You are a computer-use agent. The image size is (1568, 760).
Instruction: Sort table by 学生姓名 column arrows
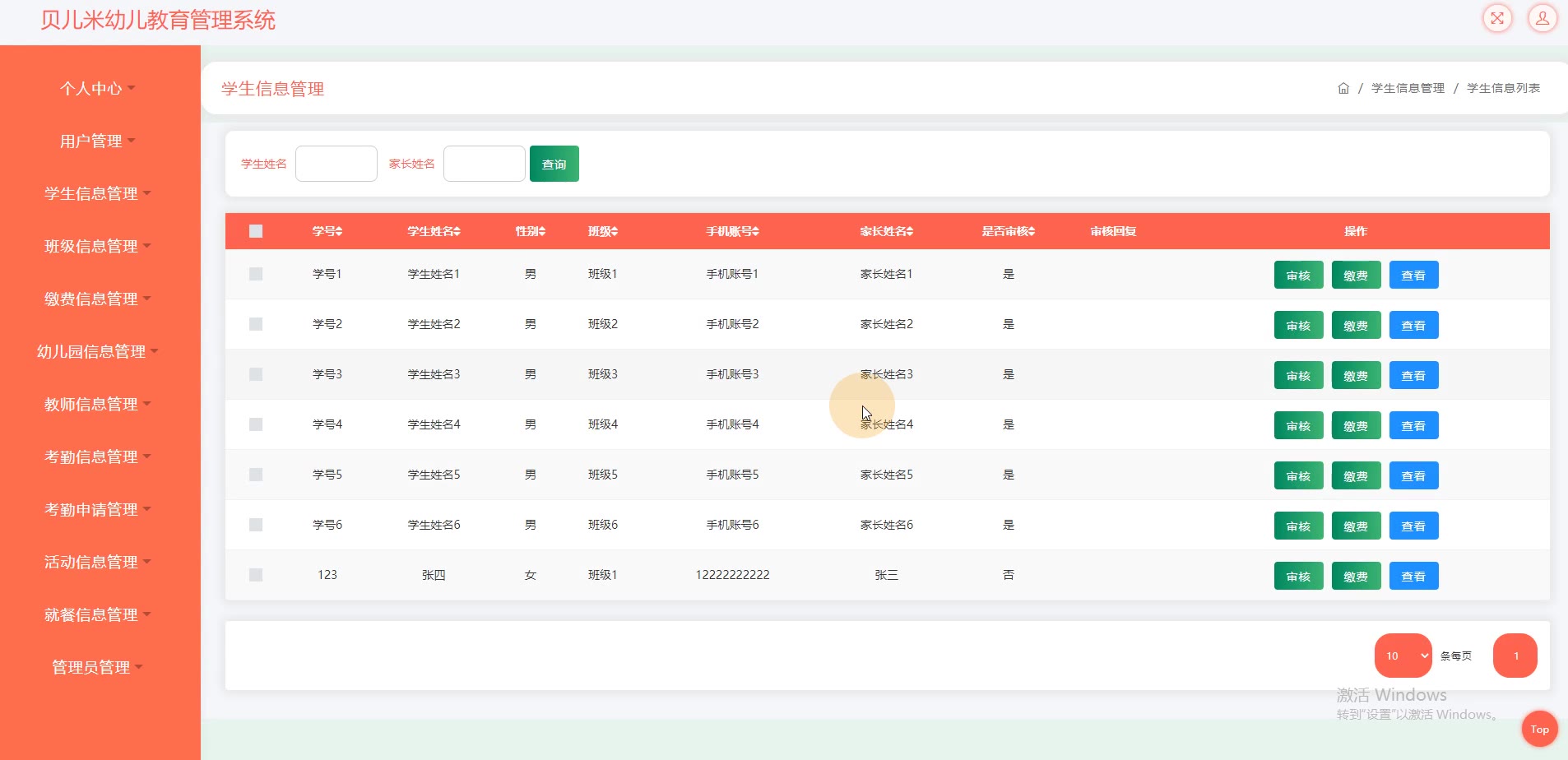point(457,231)
